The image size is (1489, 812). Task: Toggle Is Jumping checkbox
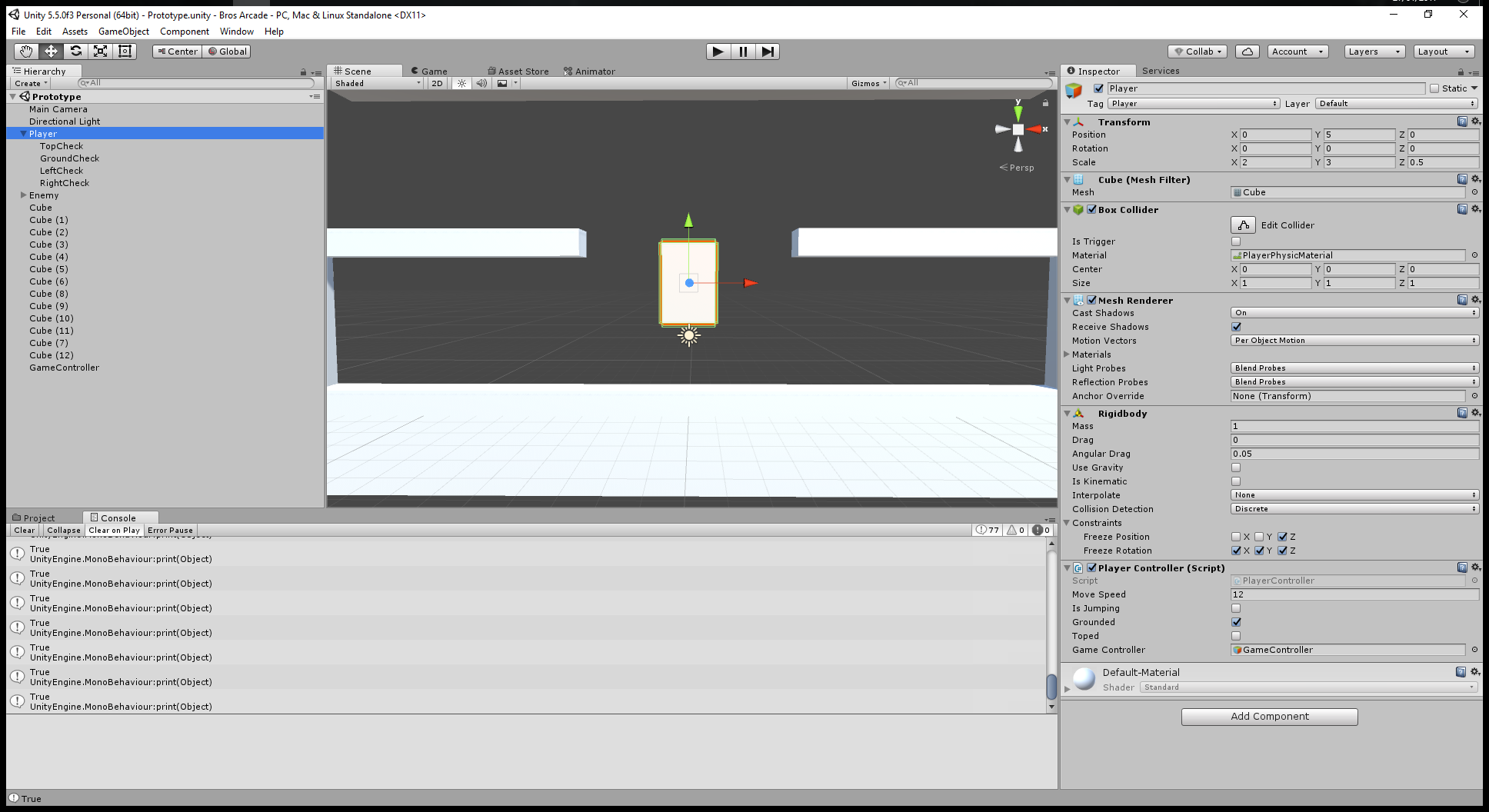coord(1236,608)
